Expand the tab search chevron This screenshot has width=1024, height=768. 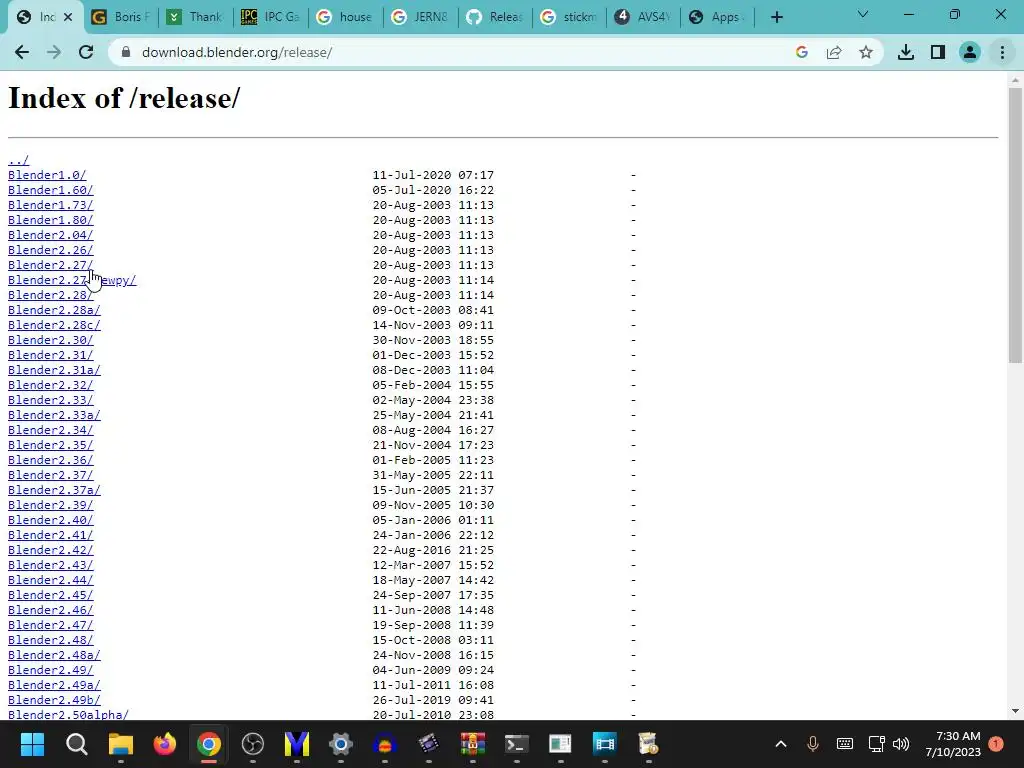pos(863,14)
